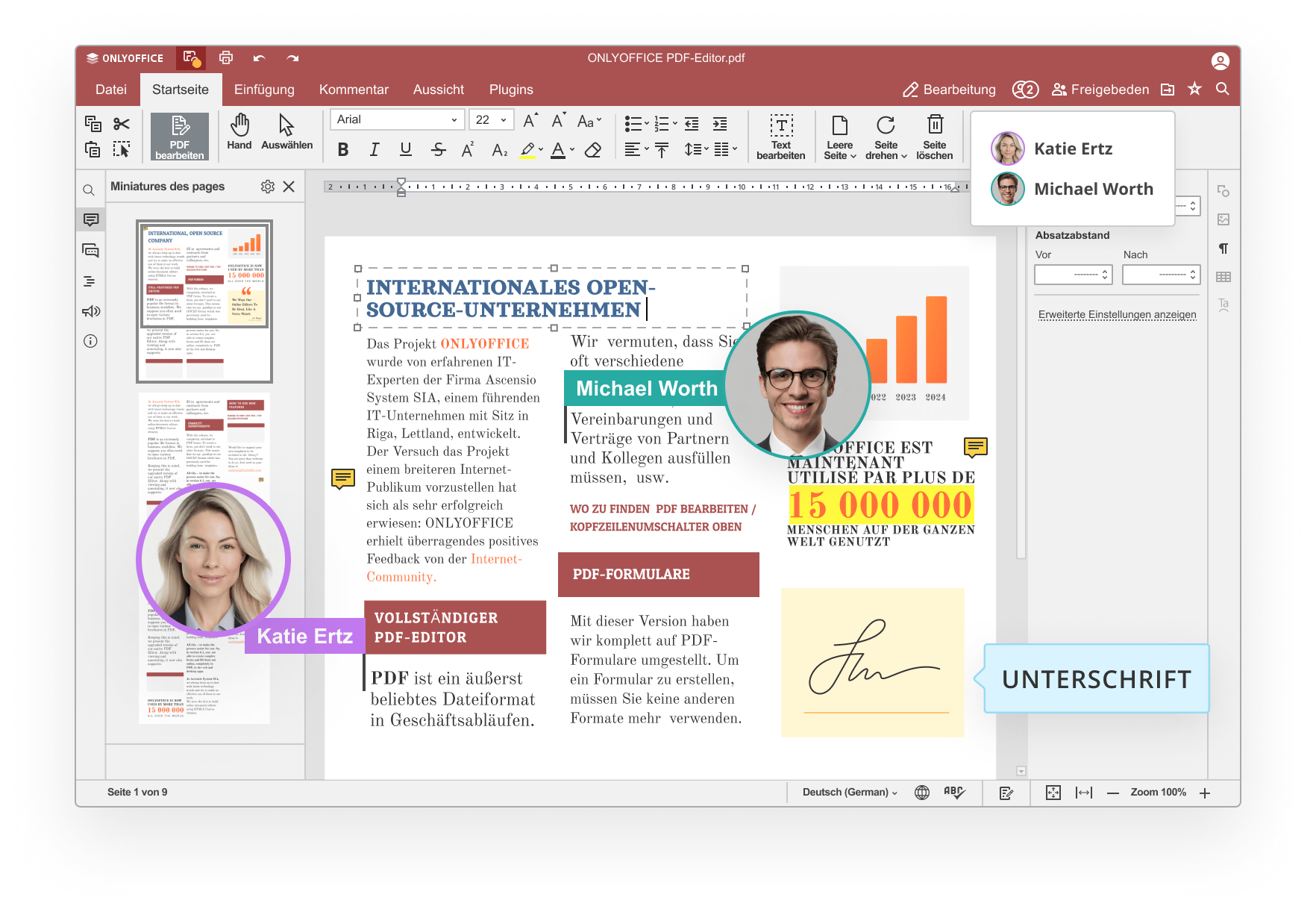Toggle spell checking in status bar
The width and height of the screenshot is (1316, 912).
(953, 793)
